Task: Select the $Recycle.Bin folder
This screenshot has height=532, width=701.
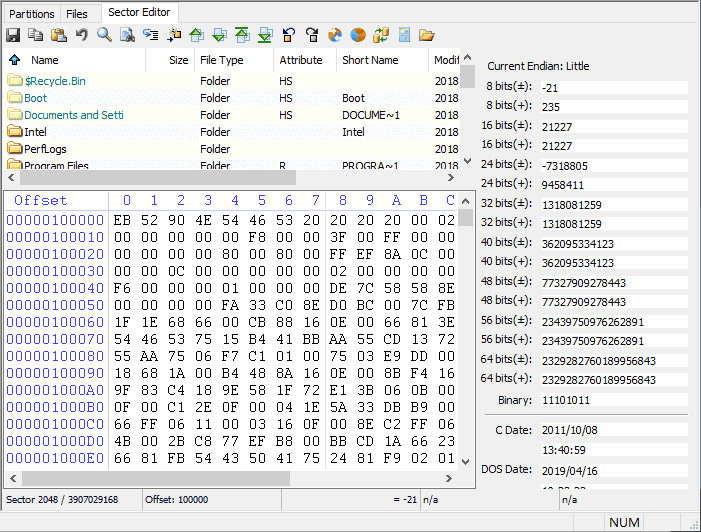Action: [55, 81]
